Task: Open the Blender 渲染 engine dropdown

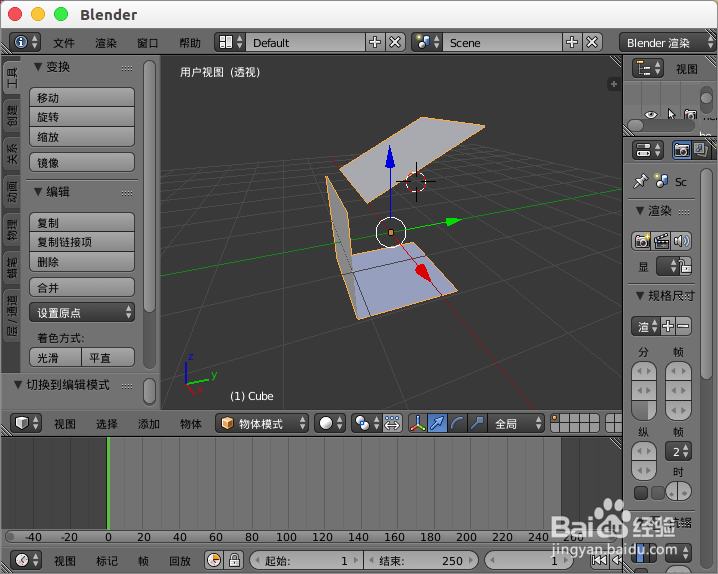Action: click(x=667, y=43)
